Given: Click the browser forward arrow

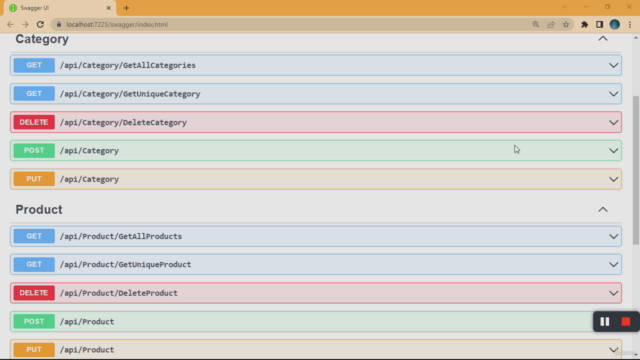Looking at the screenshot, I should [x=25, y=24].
